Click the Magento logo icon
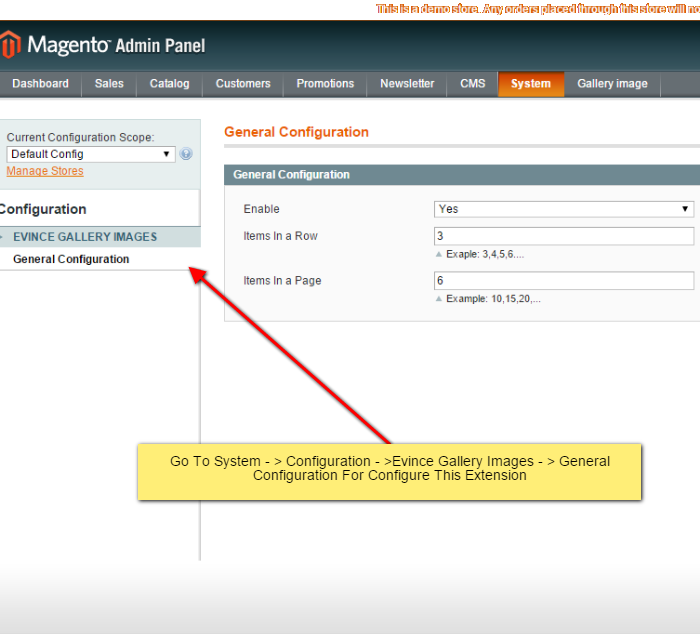 coord(10,45)
